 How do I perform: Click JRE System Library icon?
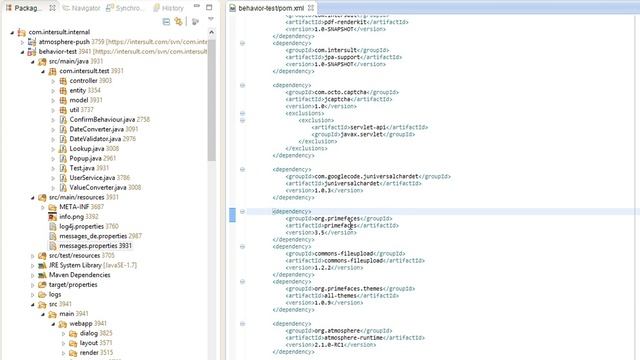point(42,265)
